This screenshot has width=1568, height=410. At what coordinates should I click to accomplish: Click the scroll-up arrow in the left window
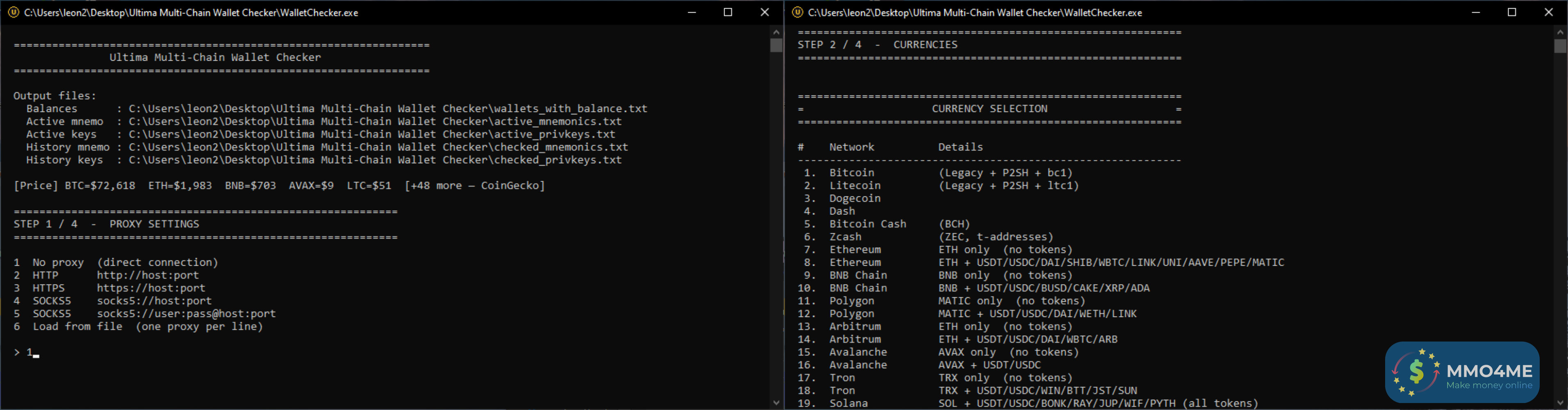tap(776, 32)
